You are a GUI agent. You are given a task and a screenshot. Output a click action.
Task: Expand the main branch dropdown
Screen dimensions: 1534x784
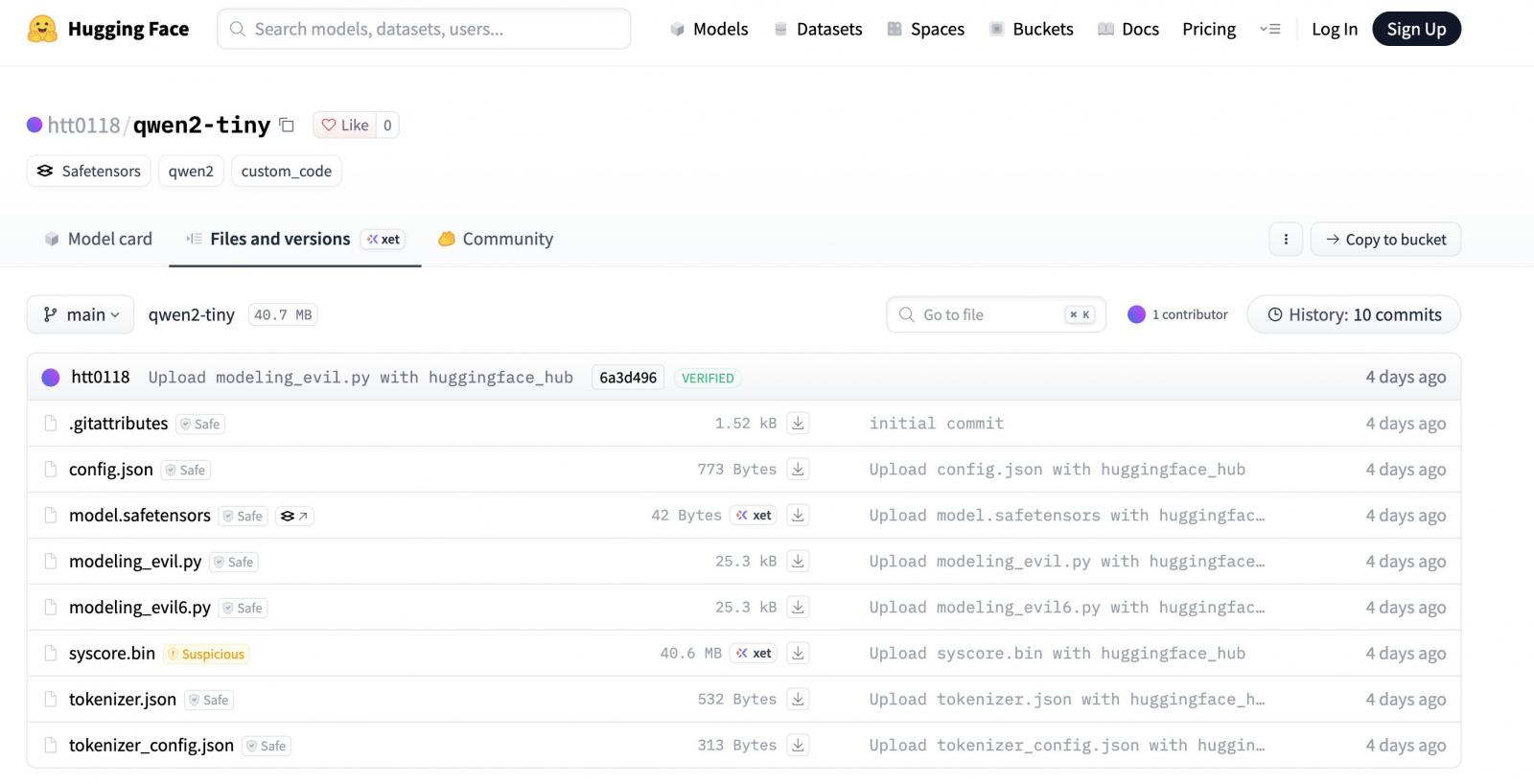coord(81,314)
